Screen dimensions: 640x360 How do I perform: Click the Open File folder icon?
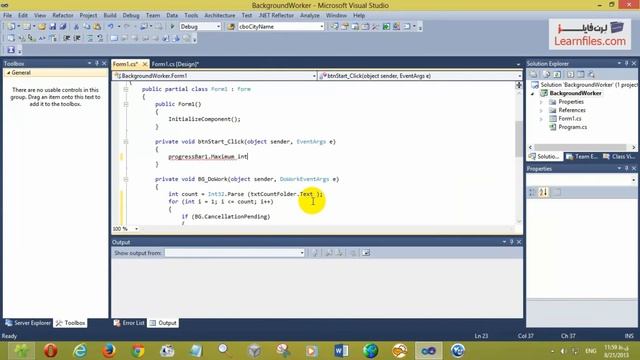(x=42, y=27)
